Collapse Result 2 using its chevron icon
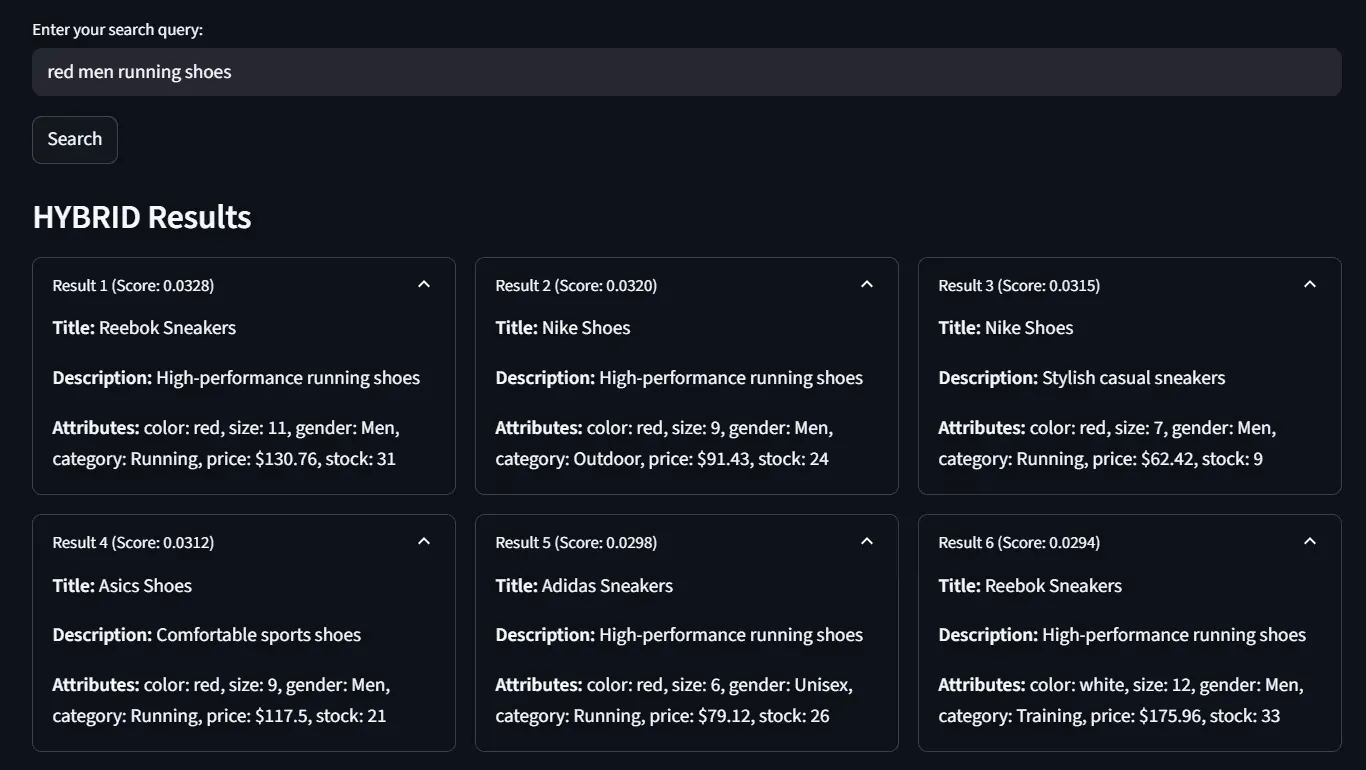This screenshot has height=770, width=1366. (867, 285)
